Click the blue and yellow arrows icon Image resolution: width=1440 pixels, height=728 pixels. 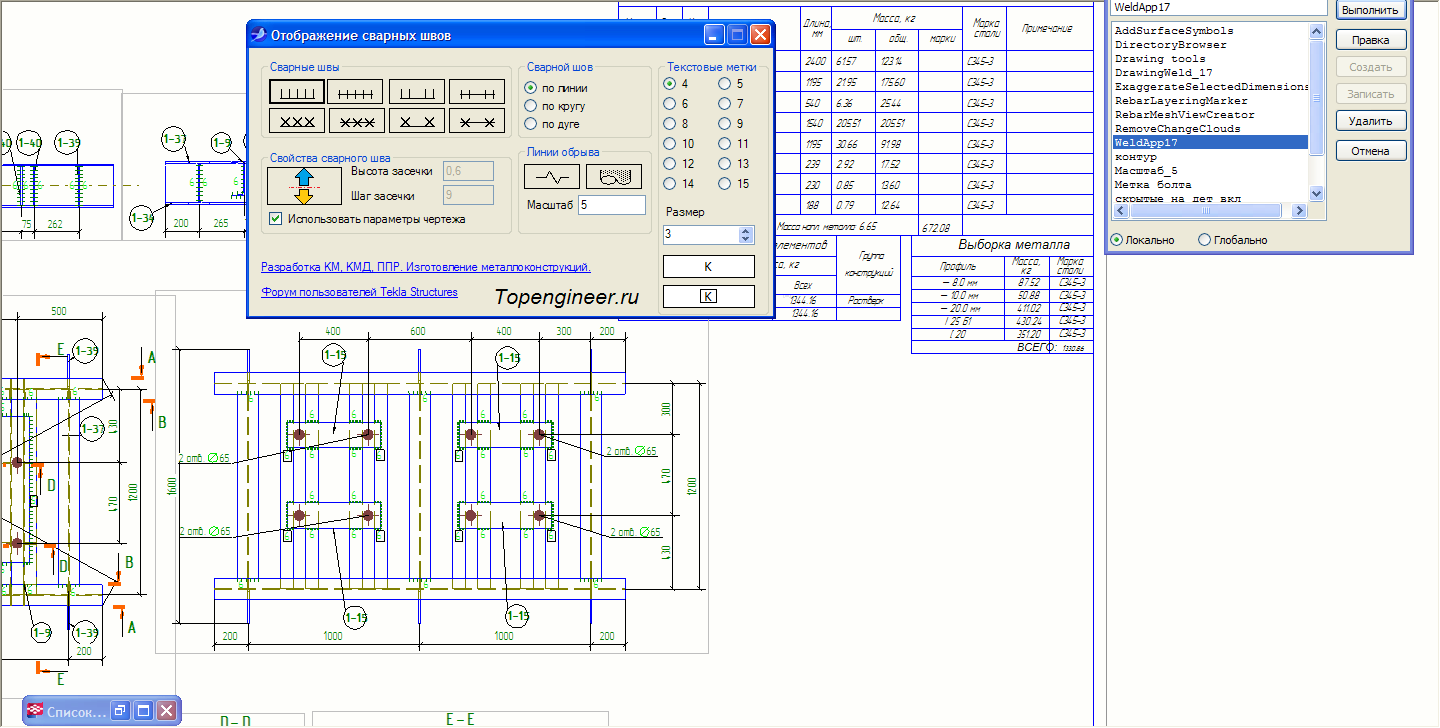pyautogui.click(x=304, y=186)
